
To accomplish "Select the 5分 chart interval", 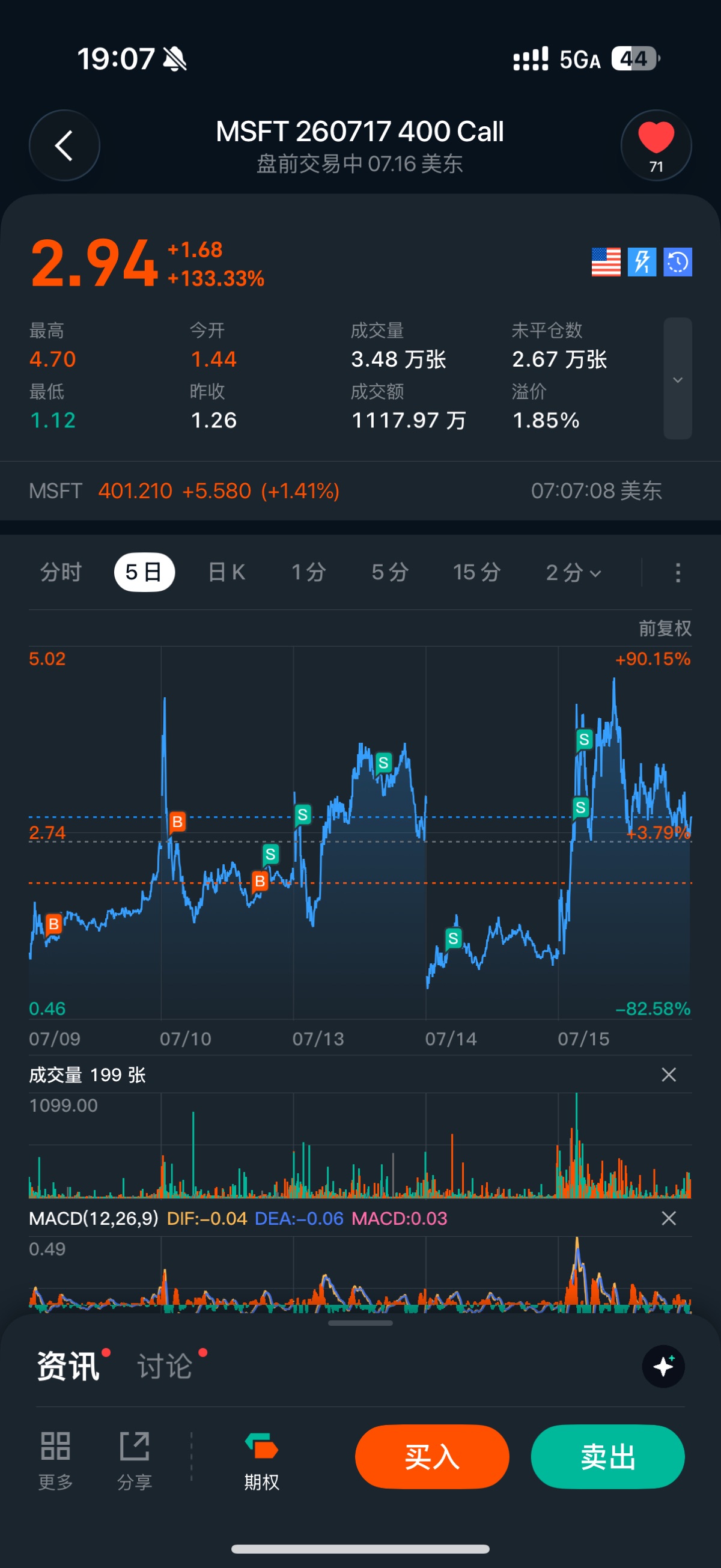I will pos(390,572).
